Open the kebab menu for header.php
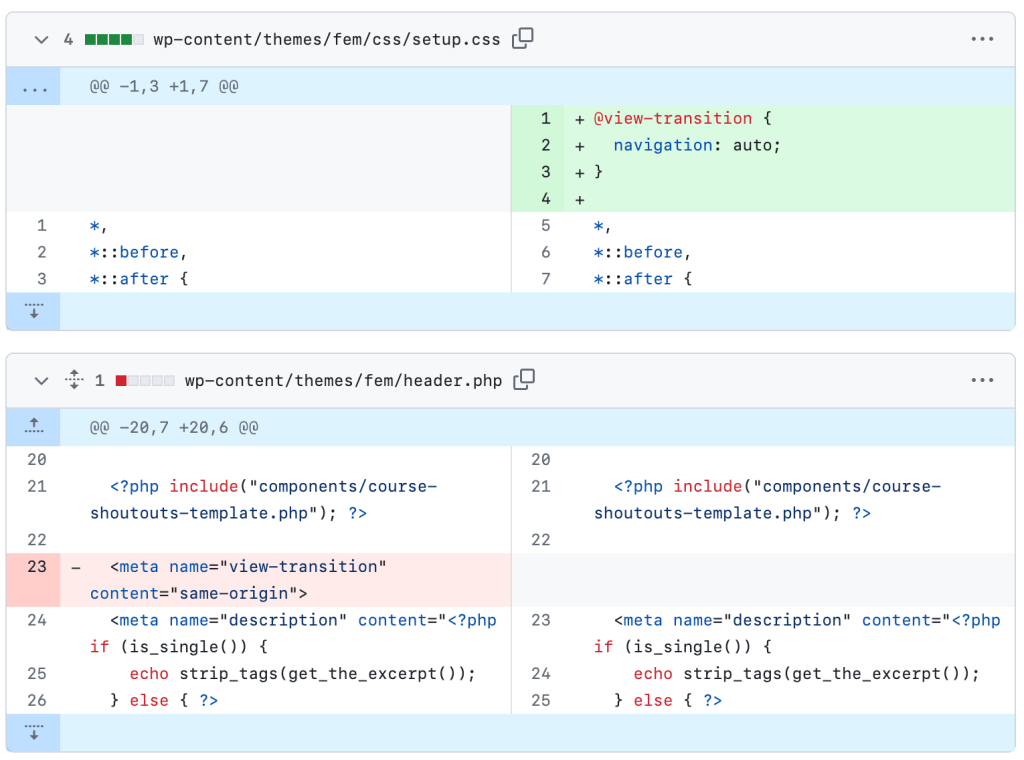This screenshot has width=1024, height=760. [x=982, y=380]
